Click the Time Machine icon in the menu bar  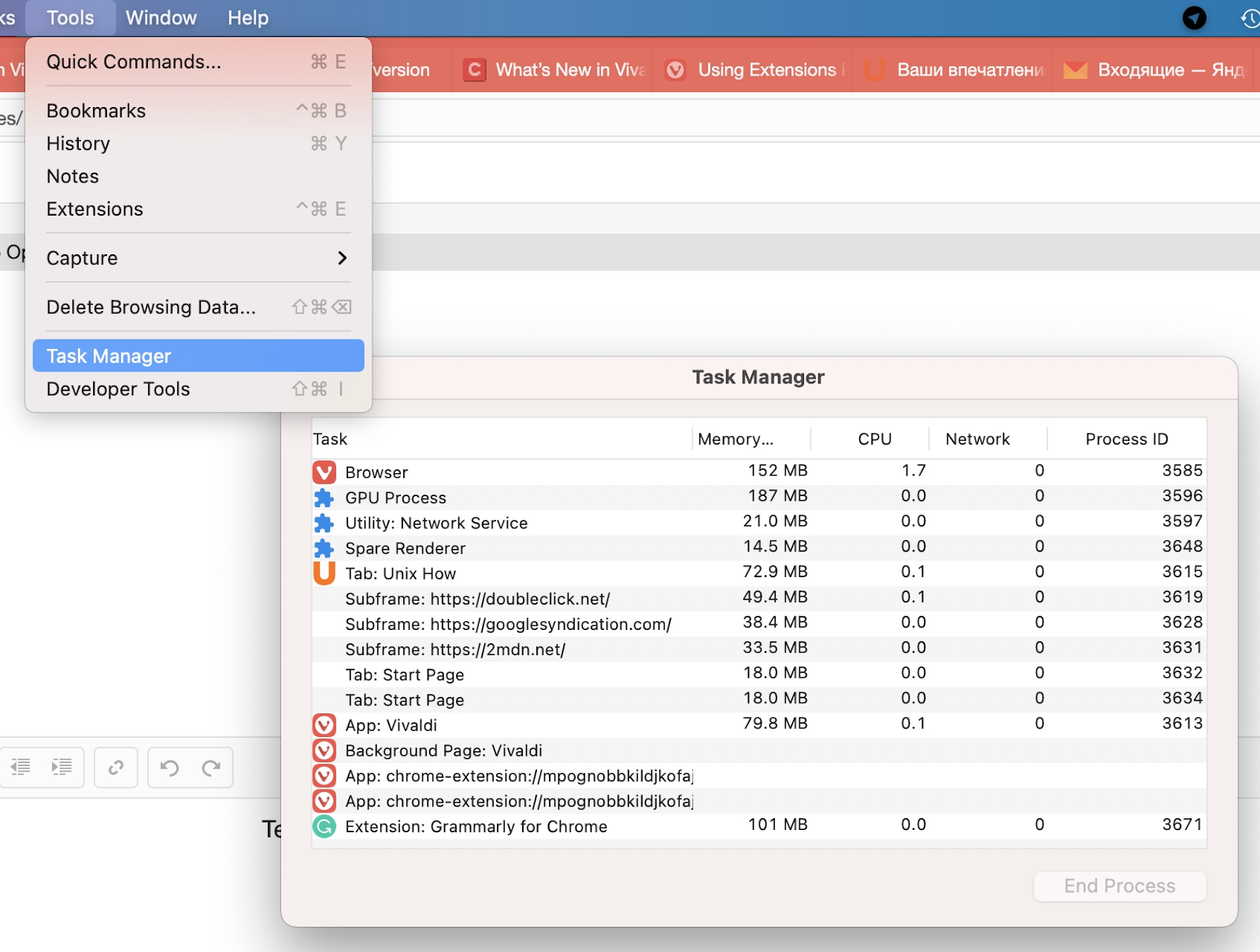pyautogui.click(x=1250, y=17)
